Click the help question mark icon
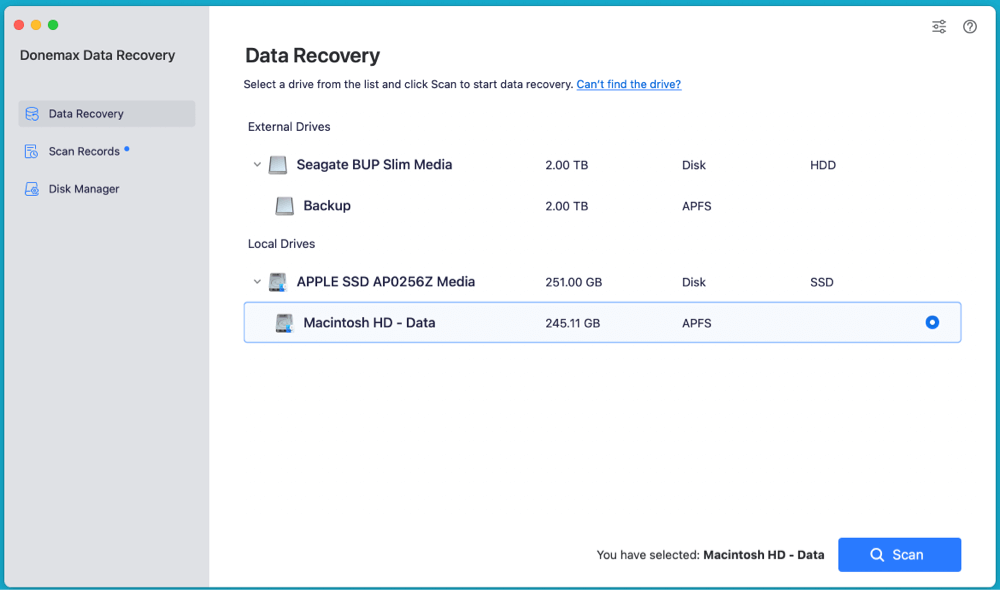1000x590 pixels. click(969, 26)
